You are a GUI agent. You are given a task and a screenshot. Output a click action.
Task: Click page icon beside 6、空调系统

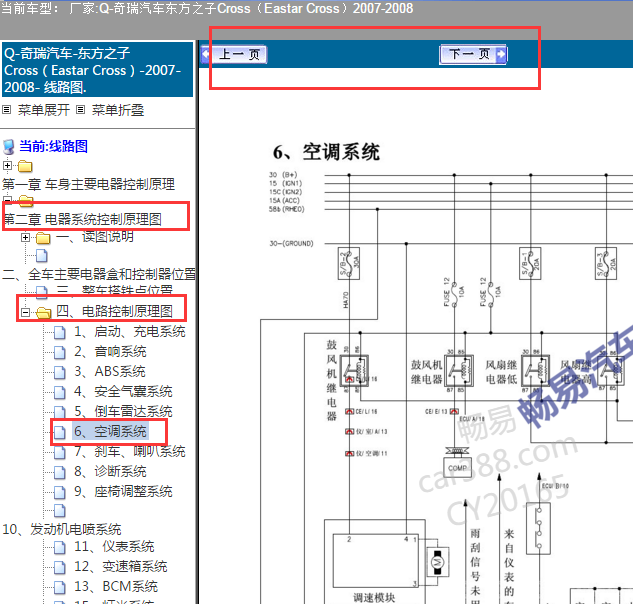click(59, 432)
